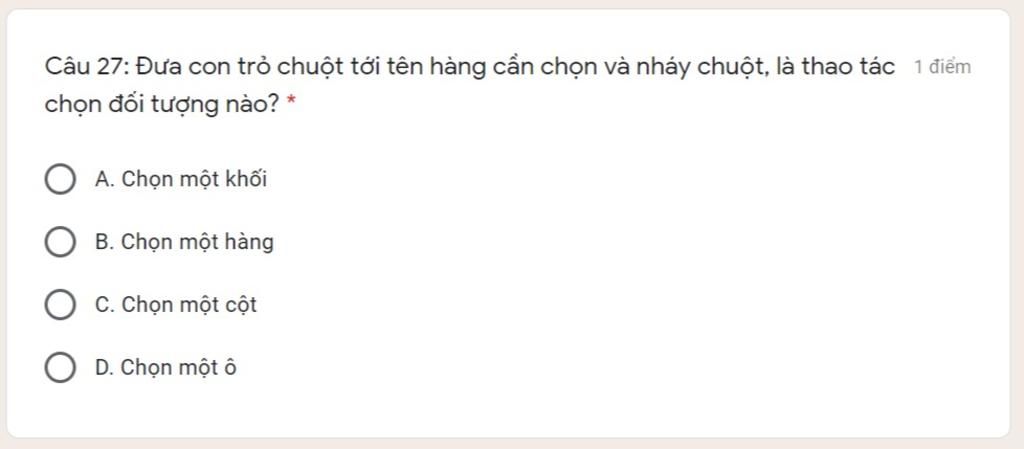The height and width of the screenshot is (449, 1024).
Task: Click the 'C. Chọn một cột' label text
Action: [176, 305]
